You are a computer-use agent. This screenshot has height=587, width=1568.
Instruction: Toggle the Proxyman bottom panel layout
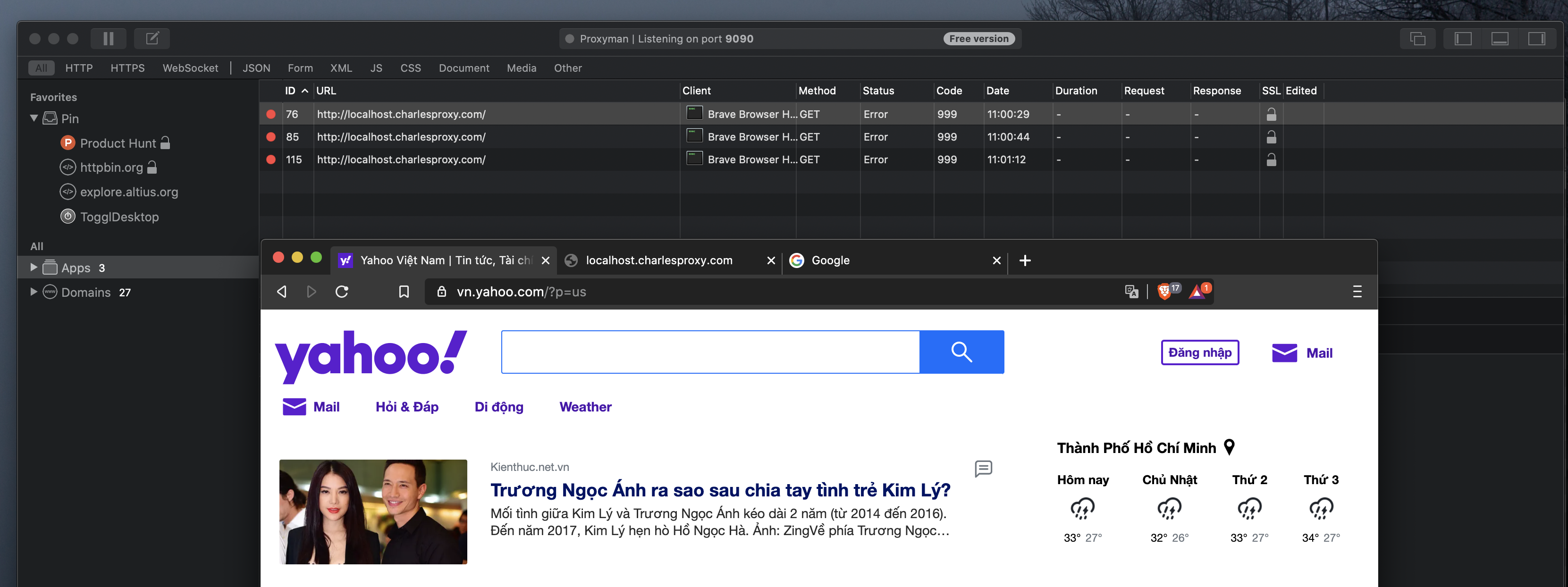click(x=1499, y=38)
